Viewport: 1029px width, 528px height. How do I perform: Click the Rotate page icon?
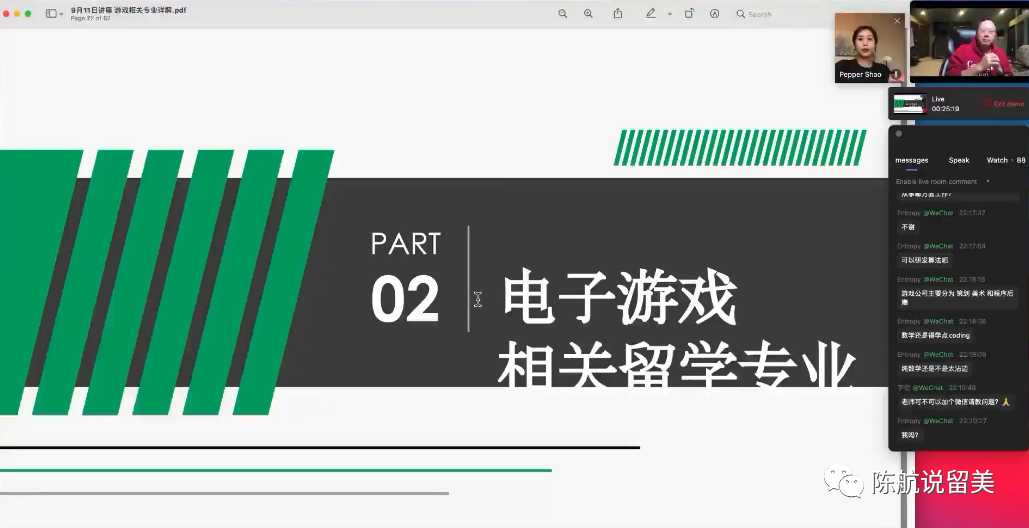(x=689, y=14)
